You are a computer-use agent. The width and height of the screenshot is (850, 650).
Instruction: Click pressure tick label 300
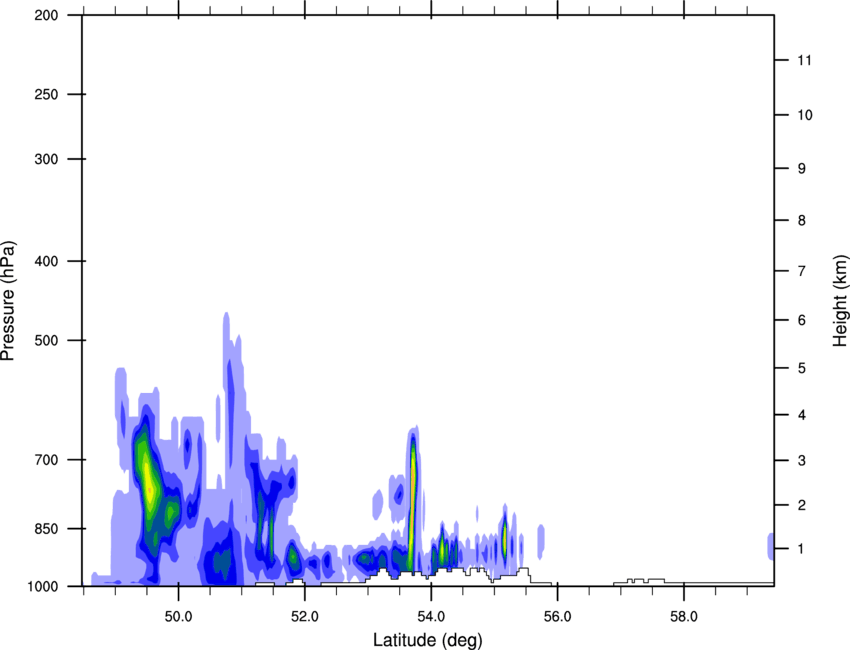(x=46, y=159)
